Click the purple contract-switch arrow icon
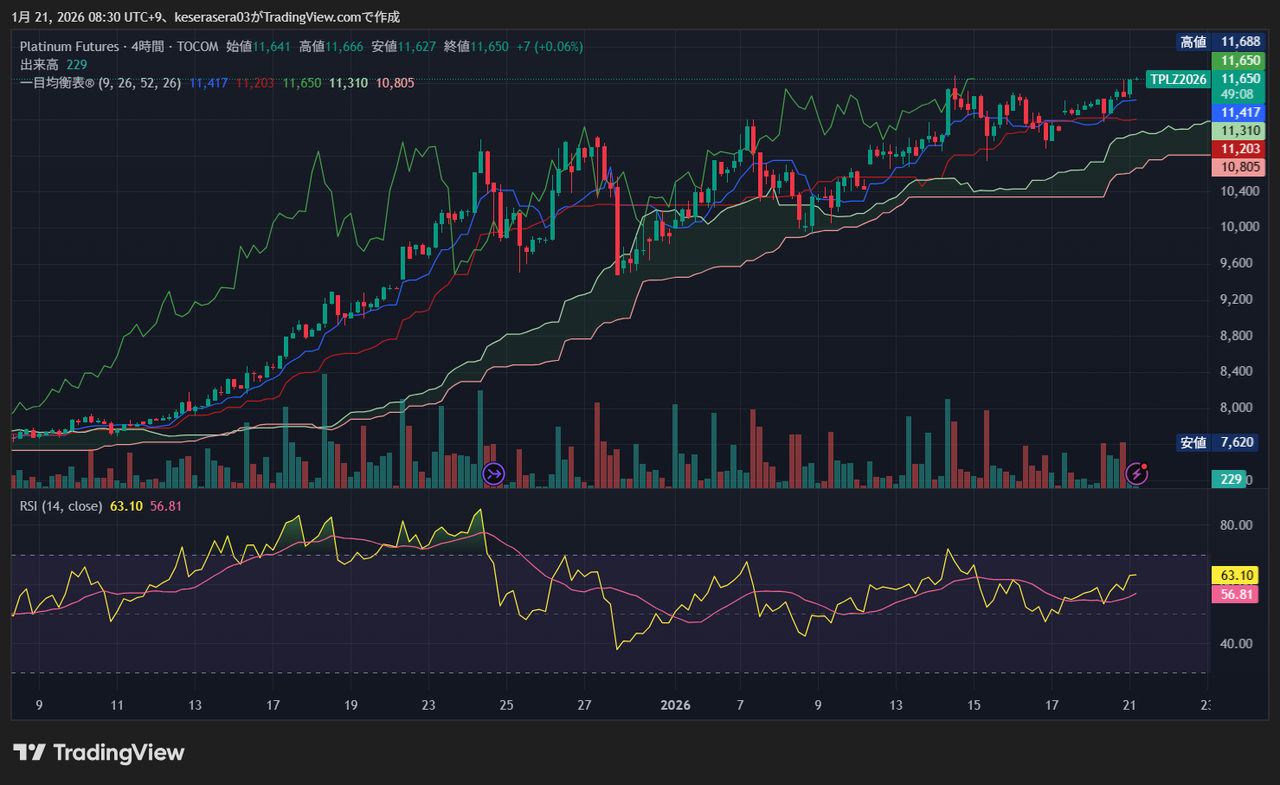This screenshot has height=785, width=1280. pyautogui.click(x=494, y=473)
